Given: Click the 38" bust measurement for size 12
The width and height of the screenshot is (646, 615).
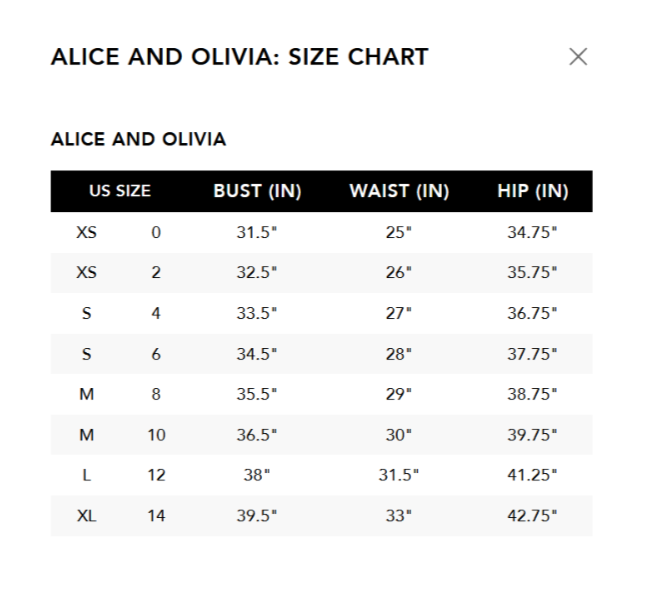Looking at the screenshot, I should click(257, 475).
